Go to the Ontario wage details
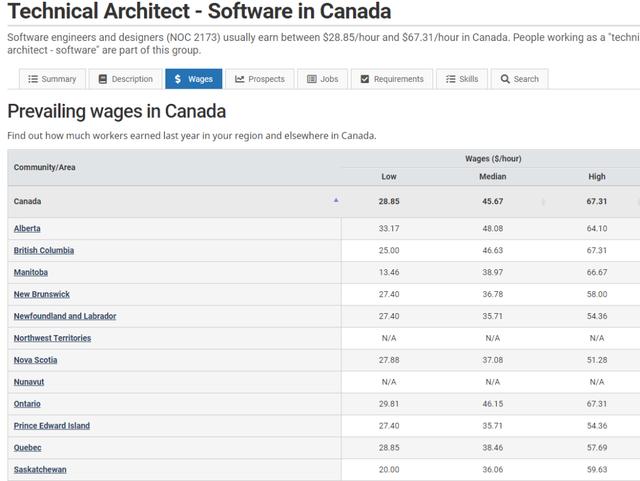 click(x=27, y=404)
